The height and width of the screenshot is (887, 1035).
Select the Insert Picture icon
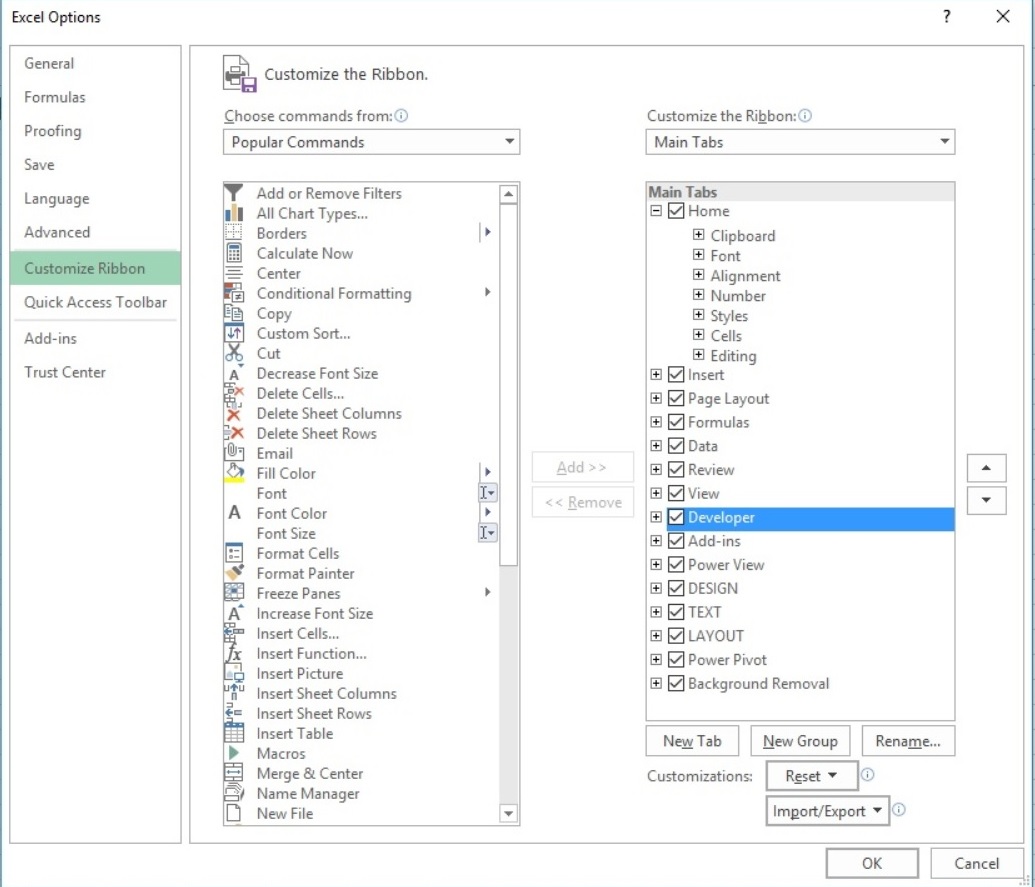(x=234, y=673)
